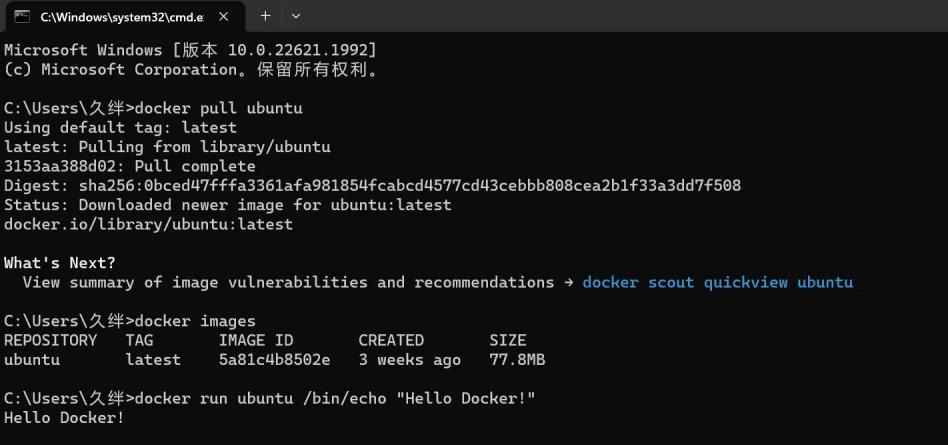Click the empty title bar area
Screen dimensions: 948x445
(x=623, y=16)
